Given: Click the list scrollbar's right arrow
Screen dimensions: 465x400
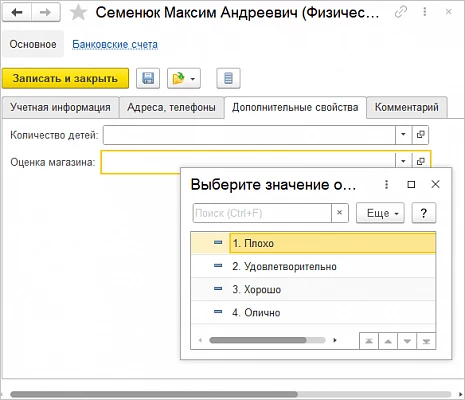Looking at the screenshot, I should click(335, 340).
